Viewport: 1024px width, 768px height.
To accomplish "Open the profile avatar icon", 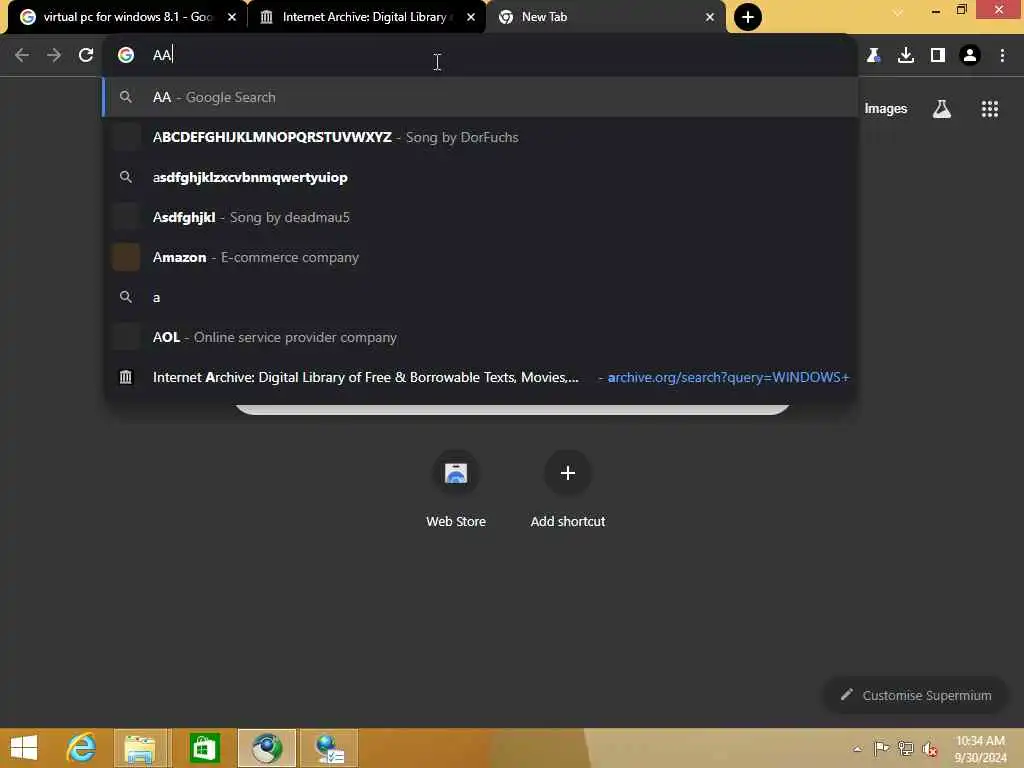I will (x=970, y=56).
